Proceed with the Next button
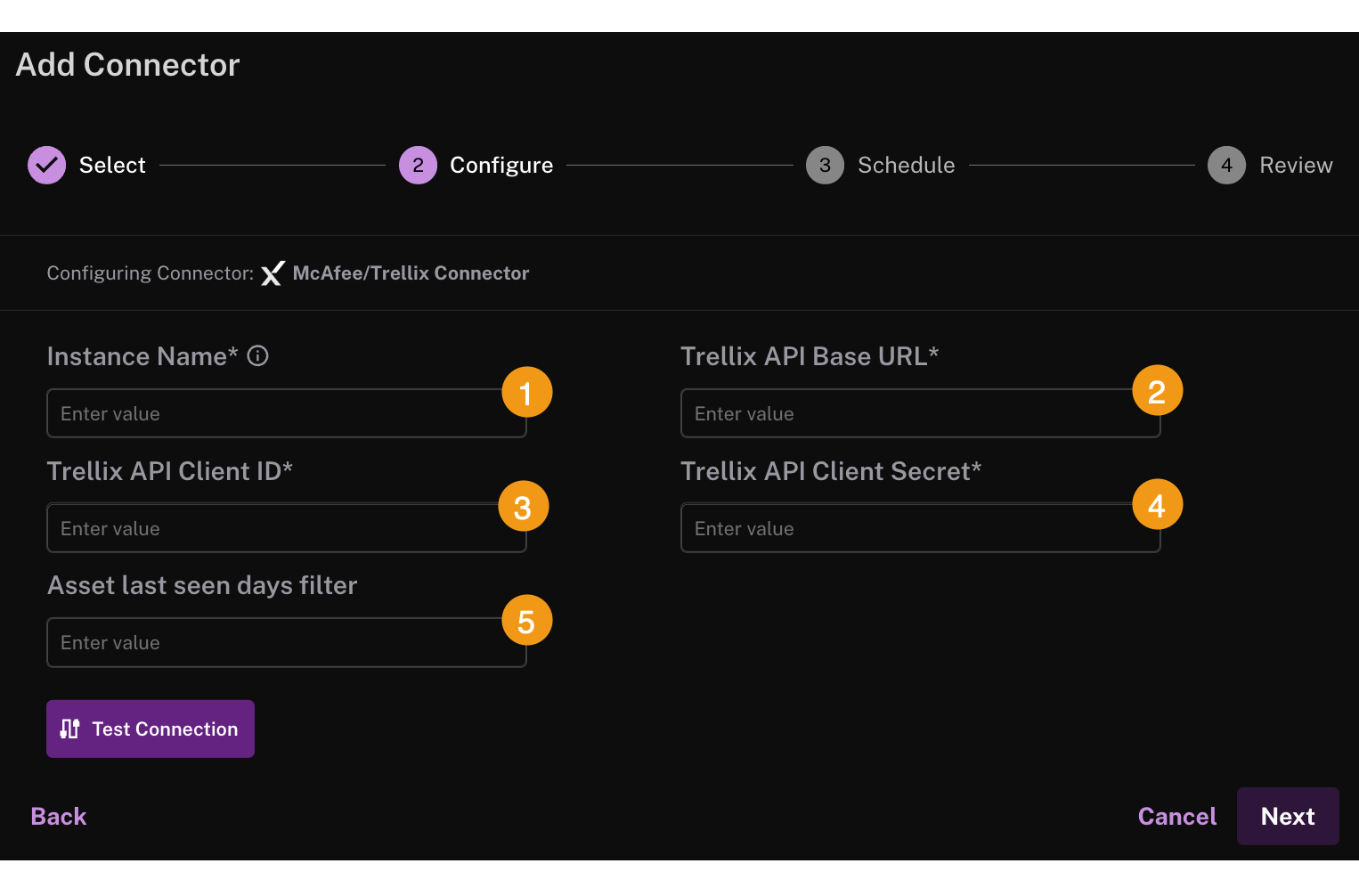Screen dimensions: 1359x896 [1288, 816]
